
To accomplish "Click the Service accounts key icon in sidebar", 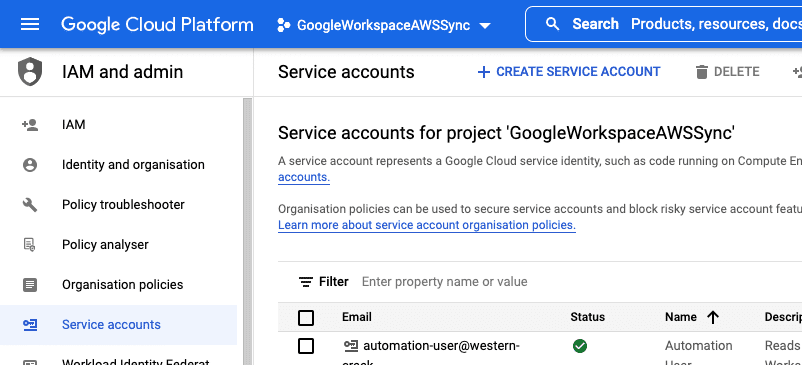I will click(30, 325).
